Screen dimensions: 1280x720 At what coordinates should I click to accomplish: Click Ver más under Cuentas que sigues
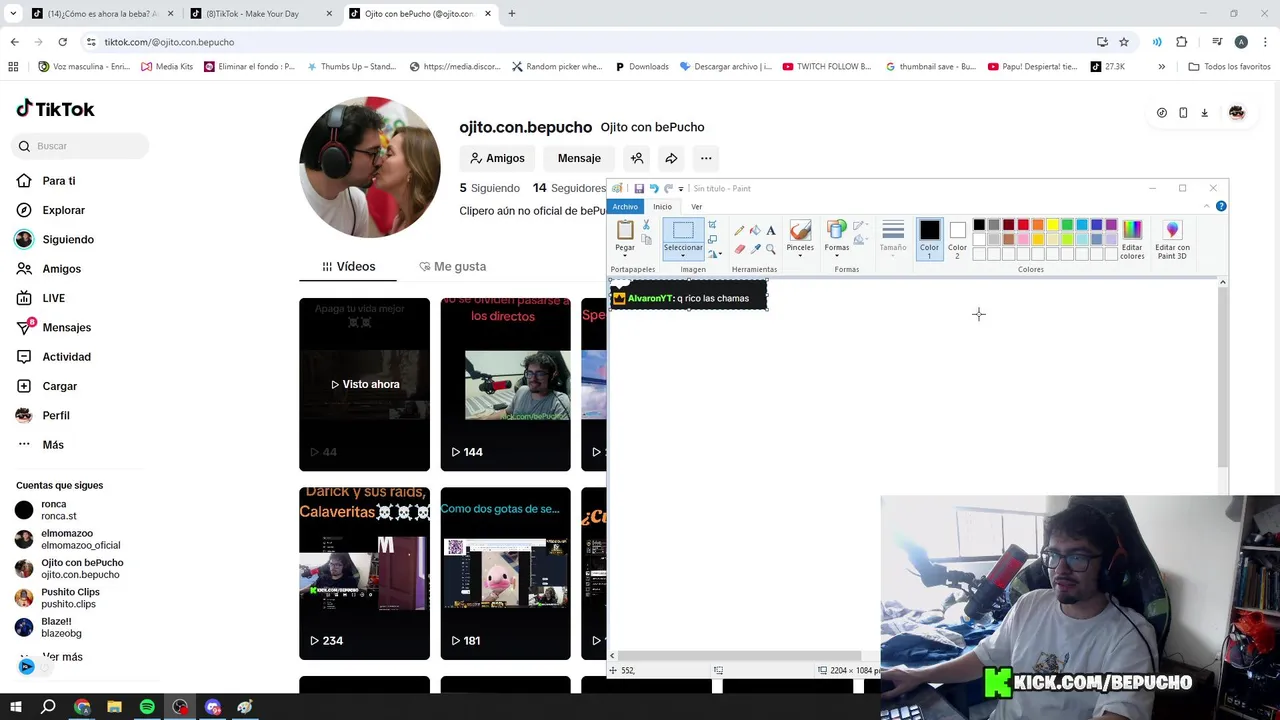click(62, 657)
